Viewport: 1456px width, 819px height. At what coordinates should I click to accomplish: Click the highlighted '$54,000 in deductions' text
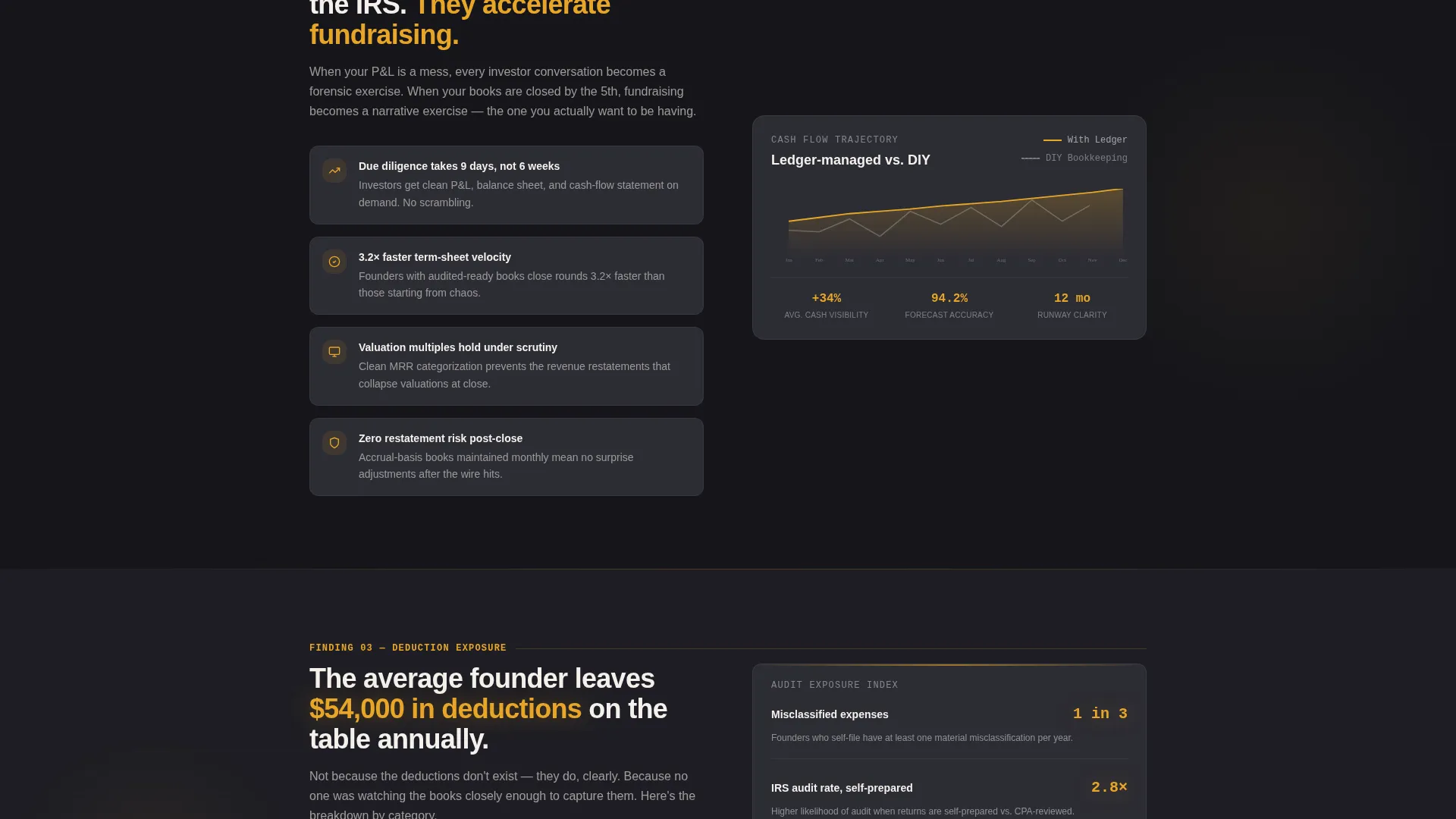click(x=445, y=709)
